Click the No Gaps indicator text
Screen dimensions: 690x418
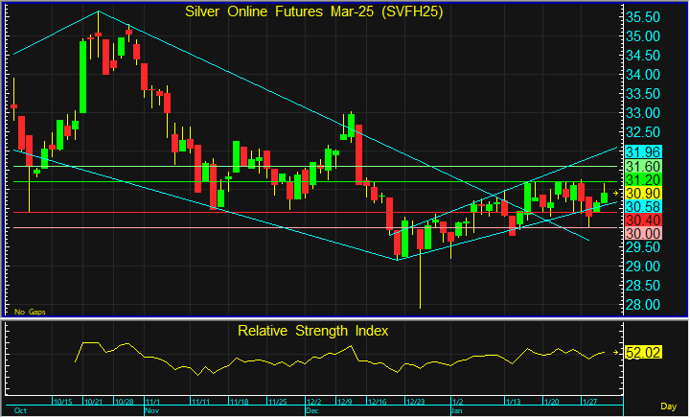[x=30, y=312]
